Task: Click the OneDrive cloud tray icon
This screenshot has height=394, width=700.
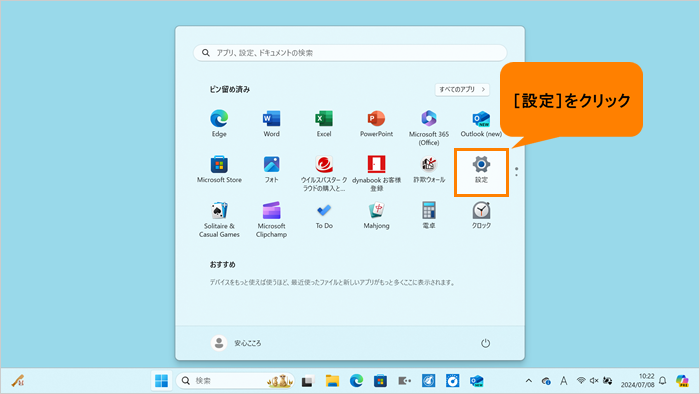Action: 546,381
